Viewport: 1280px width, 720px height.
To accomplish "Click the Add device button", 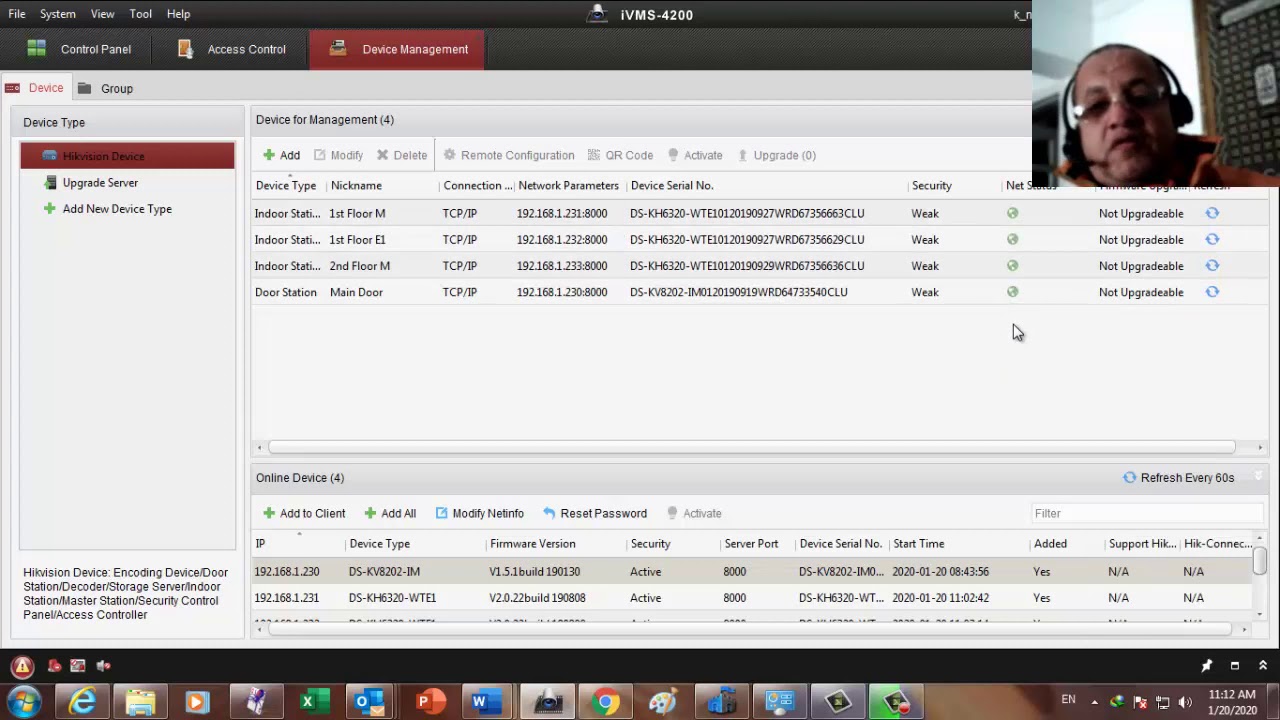I will tap(281, 155).
